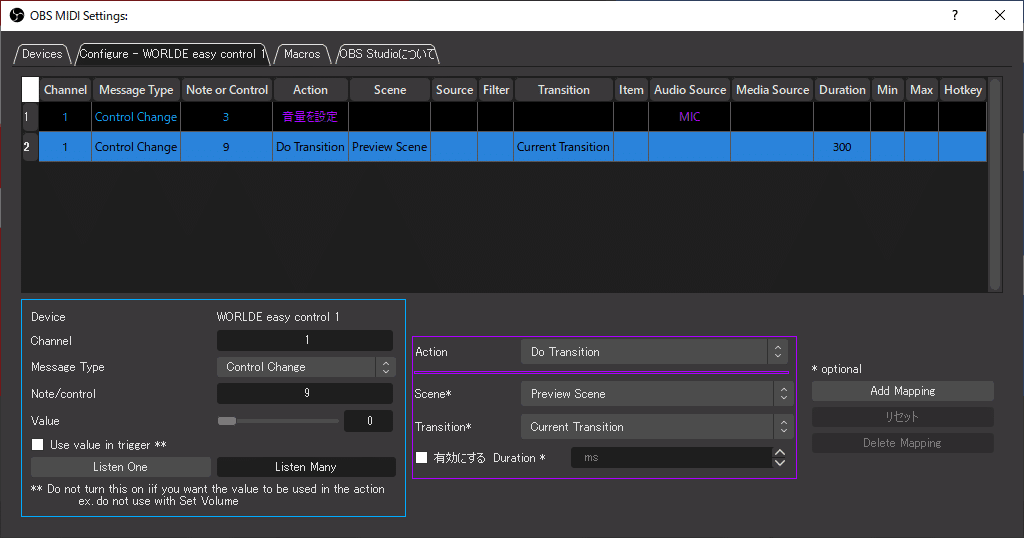Open the OBS Studioについて tab
The width and height of the screenshot is (1024, 538).
(x=387, y=54)
